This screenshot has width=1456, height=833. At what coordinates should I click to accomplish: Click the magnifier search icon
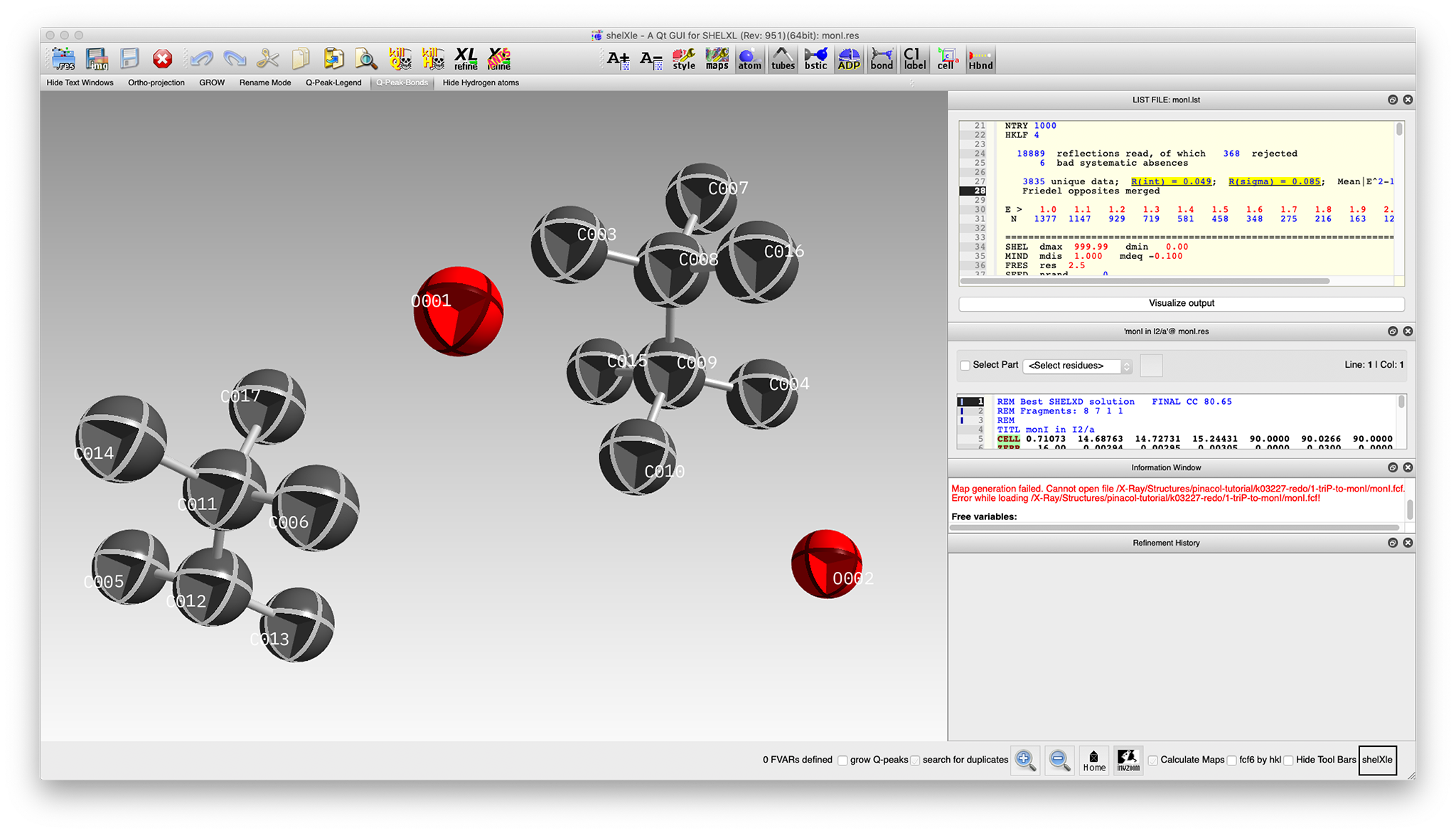click(x=366, y=59)
